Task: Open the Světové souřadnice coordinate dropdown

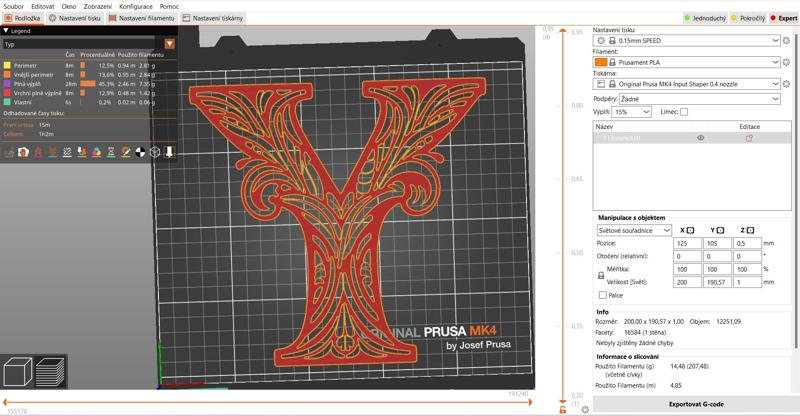Action: pos(634,231)
